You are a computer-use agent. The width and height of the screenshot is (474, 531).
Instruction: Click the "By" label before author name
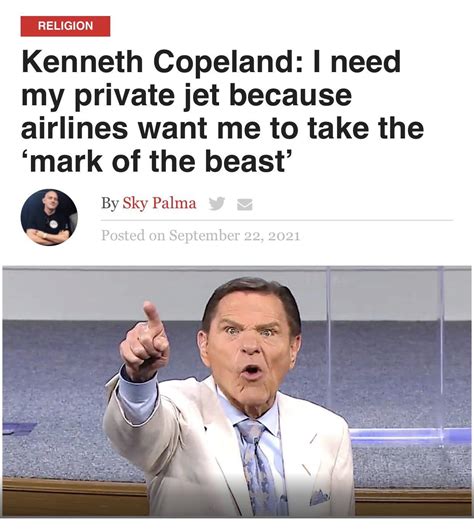110,203
